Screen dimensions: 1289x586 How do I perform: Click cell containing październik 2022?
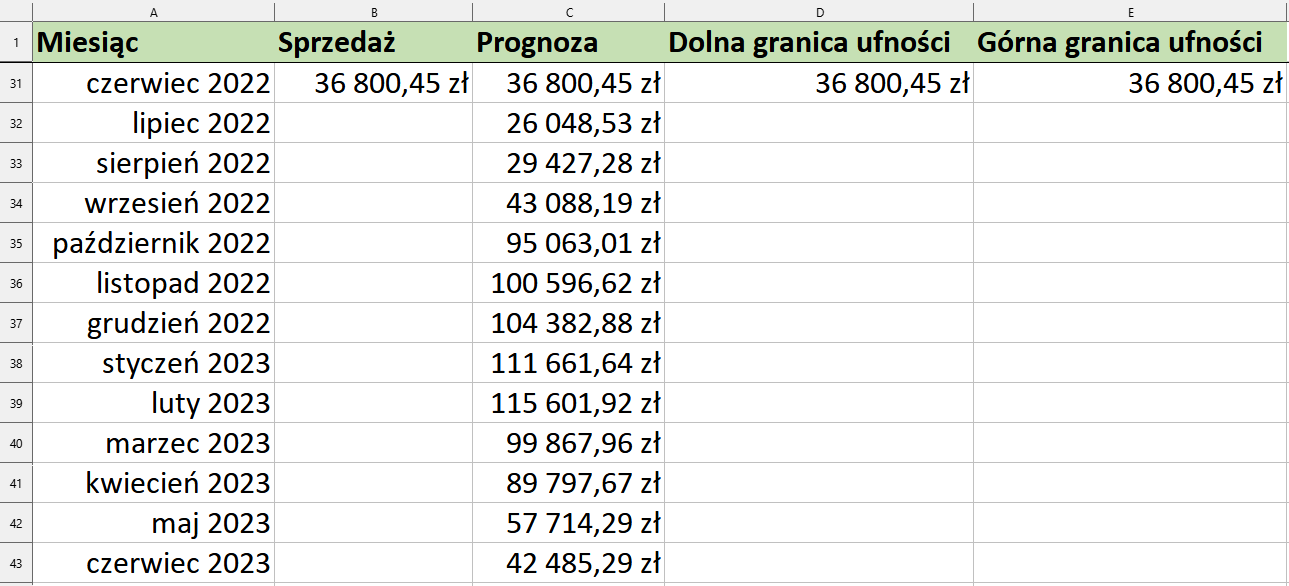pos(154,243)
